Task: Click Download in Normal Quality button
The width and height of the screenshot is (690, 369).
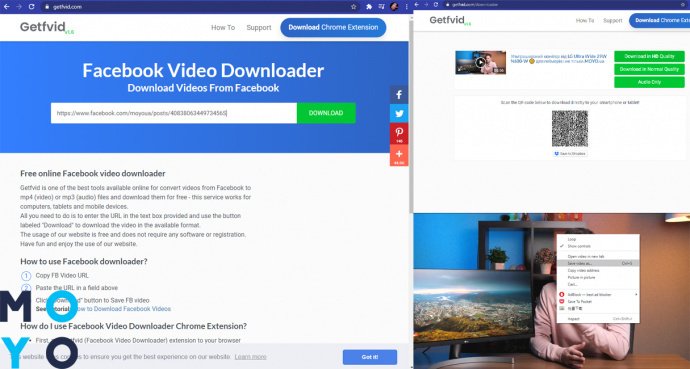Action: click(x=649, y=69)
